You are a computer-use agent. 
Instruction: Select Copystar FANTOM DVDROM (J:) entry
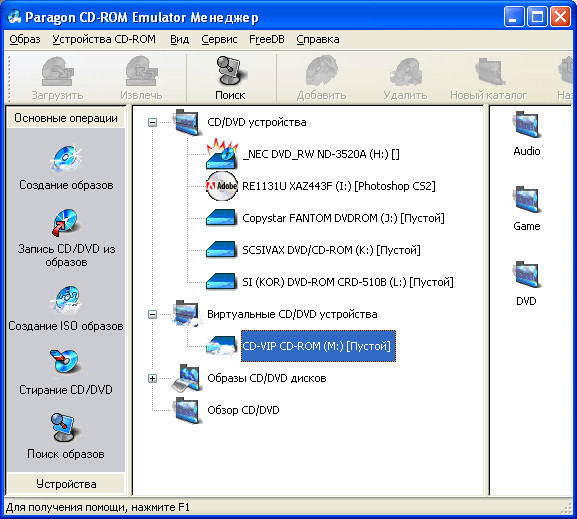[x=343, y=218]
